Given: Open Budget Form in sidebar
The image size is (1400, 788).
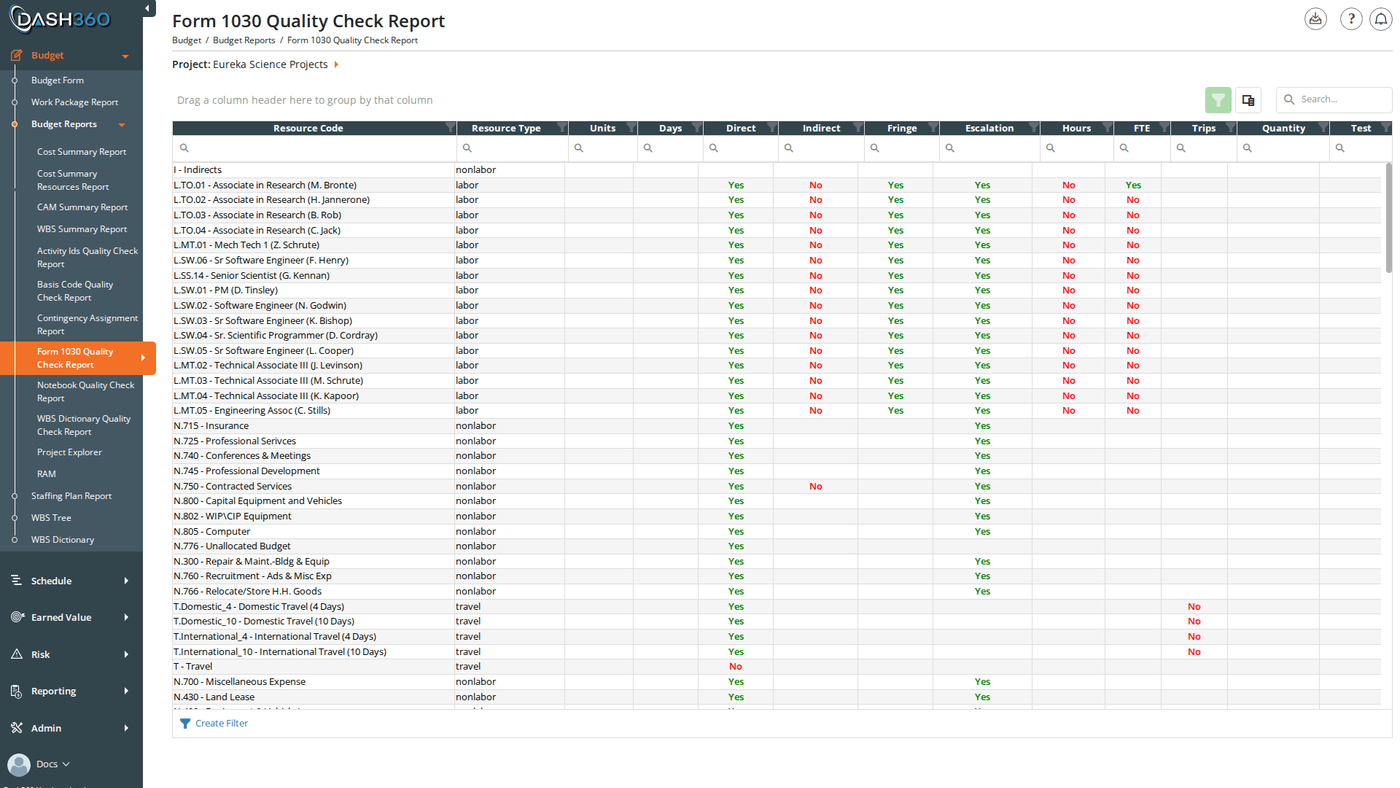Looking at the screenshot, I should [57, 80].
